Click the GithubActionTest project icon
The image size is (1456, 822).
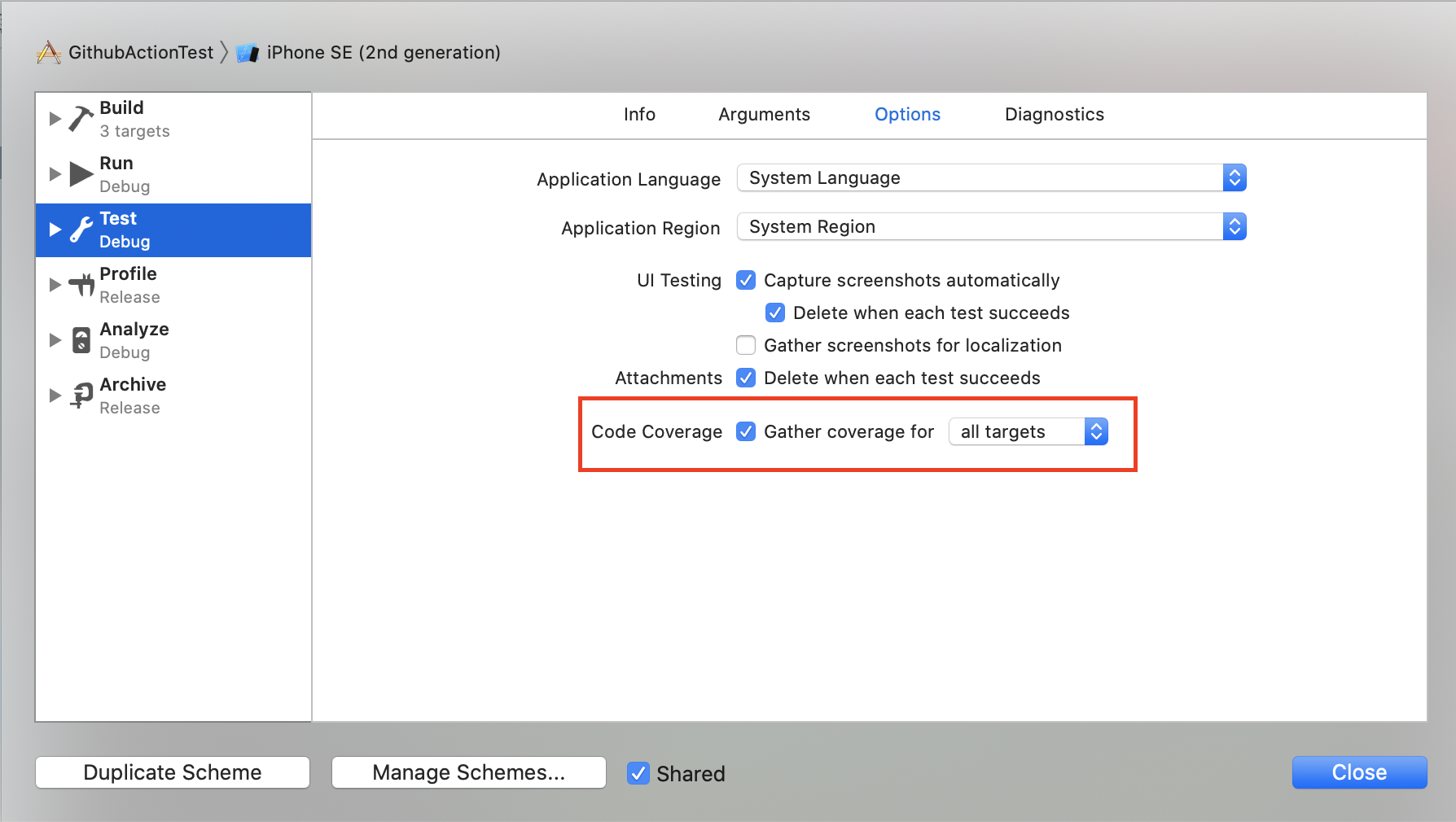point(49,53)
